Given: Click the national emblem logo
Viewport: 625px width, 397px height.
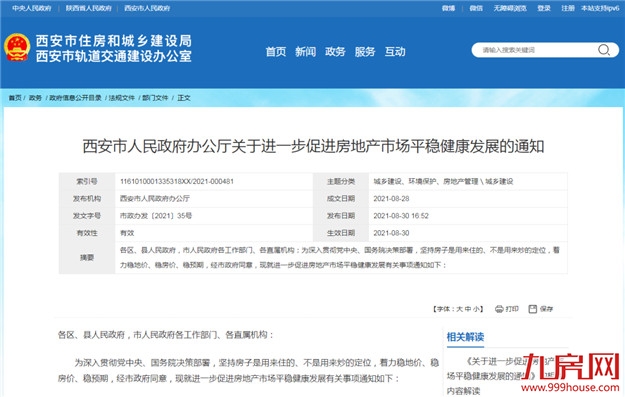Looking at the screenshot, I should coord(17,47).
